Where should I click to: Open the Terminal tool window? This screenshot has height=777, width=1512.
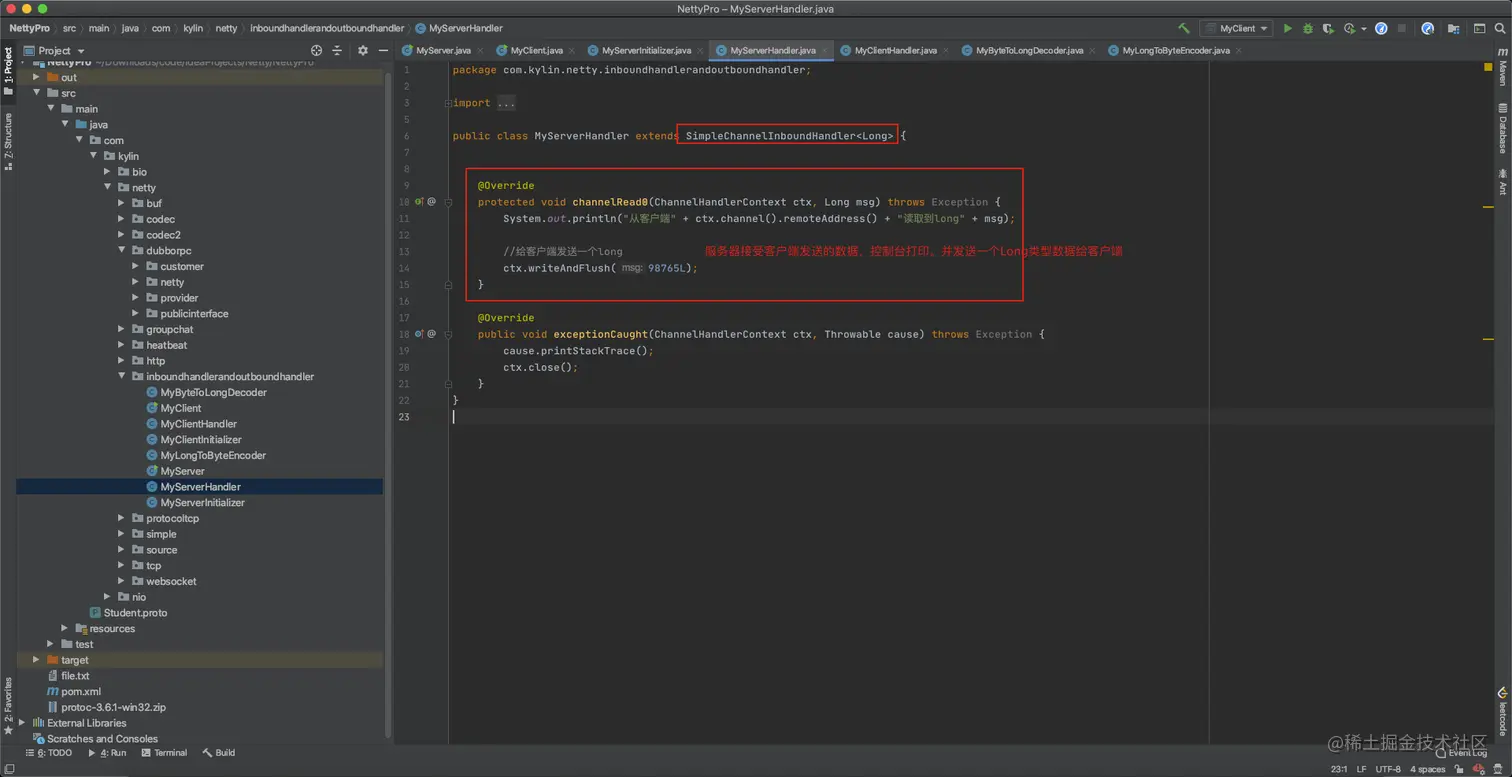pyautogui.click(x=165, y=753)
